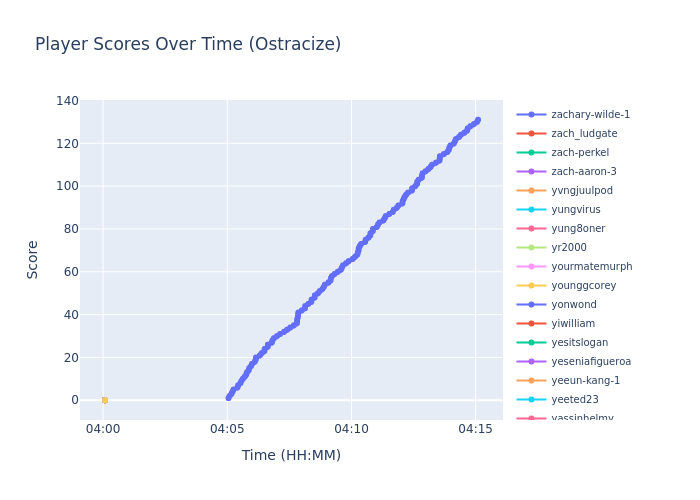Click the yvngjuulpod orange legend marker
Screen dimensions: 700x500
(531, 191)
